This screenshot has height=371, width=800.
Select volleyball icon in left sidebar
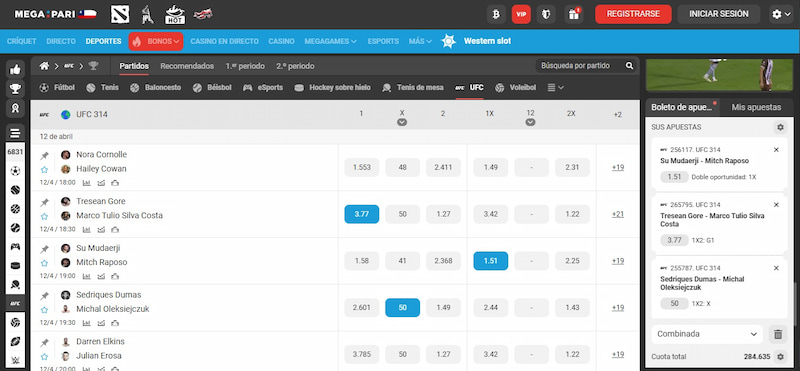tap(15, 323)
